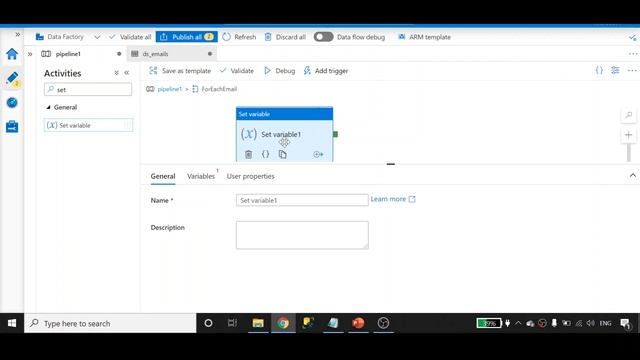The height and width of the screenshot is (360, 640).
Task: Open volume control in system tray
Action: [591, 323]
